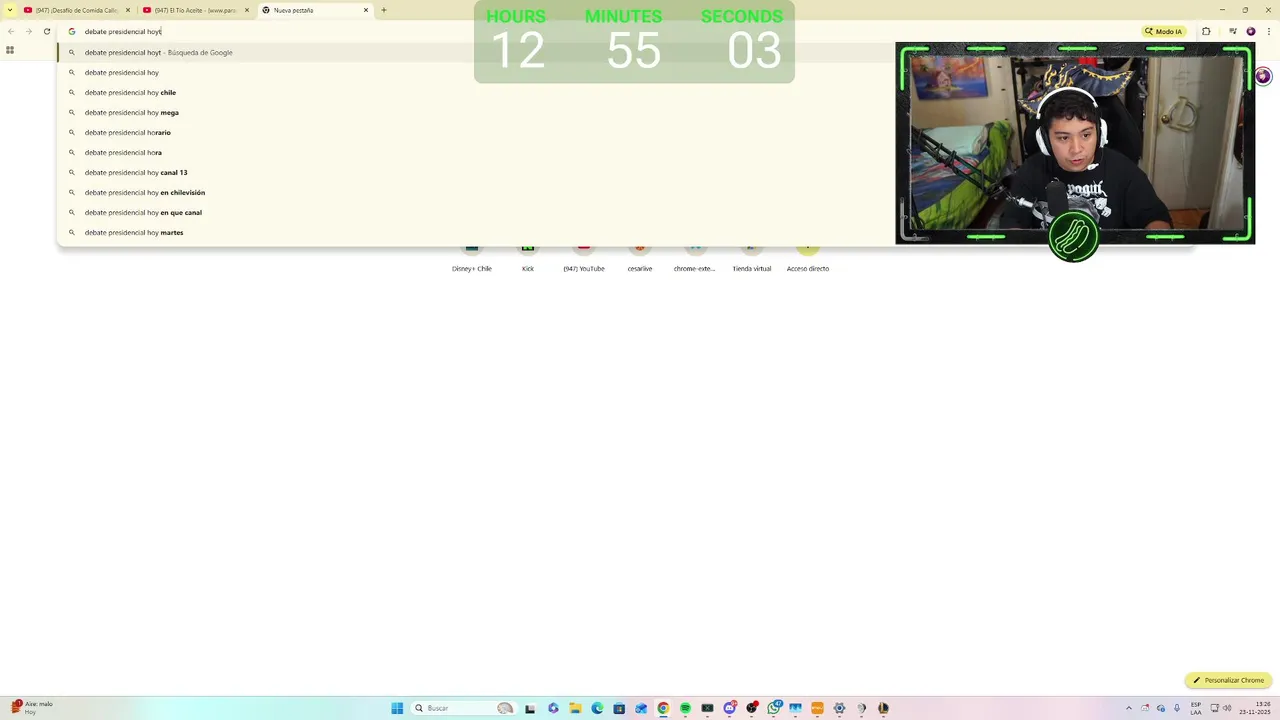
Task: Expand the tab search dropdown arrow
Action: (x=10, y=10)
